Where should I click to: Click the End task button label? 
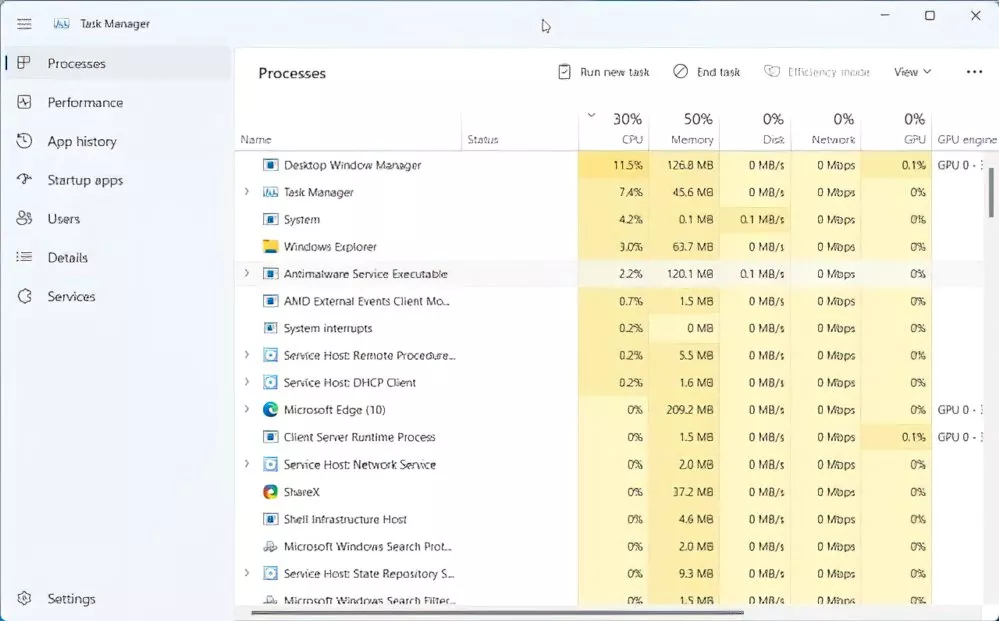pyautogui.click(x=718, y=72)
